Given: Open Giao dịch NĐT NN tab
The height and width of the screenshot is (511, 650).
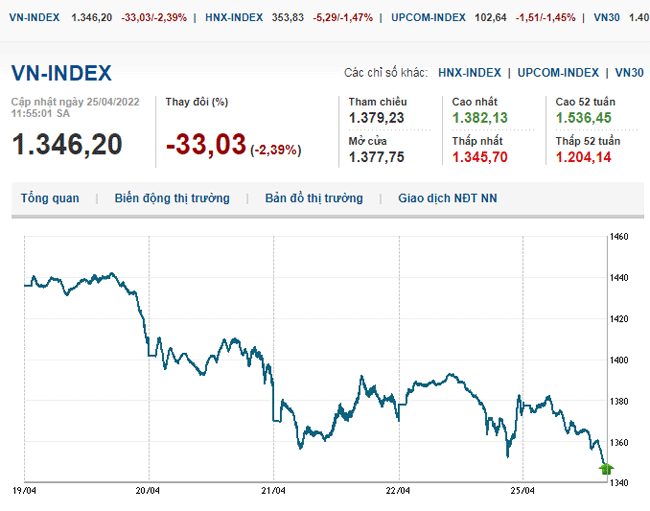Looking at the screenshot, I should tap(447, 198).
